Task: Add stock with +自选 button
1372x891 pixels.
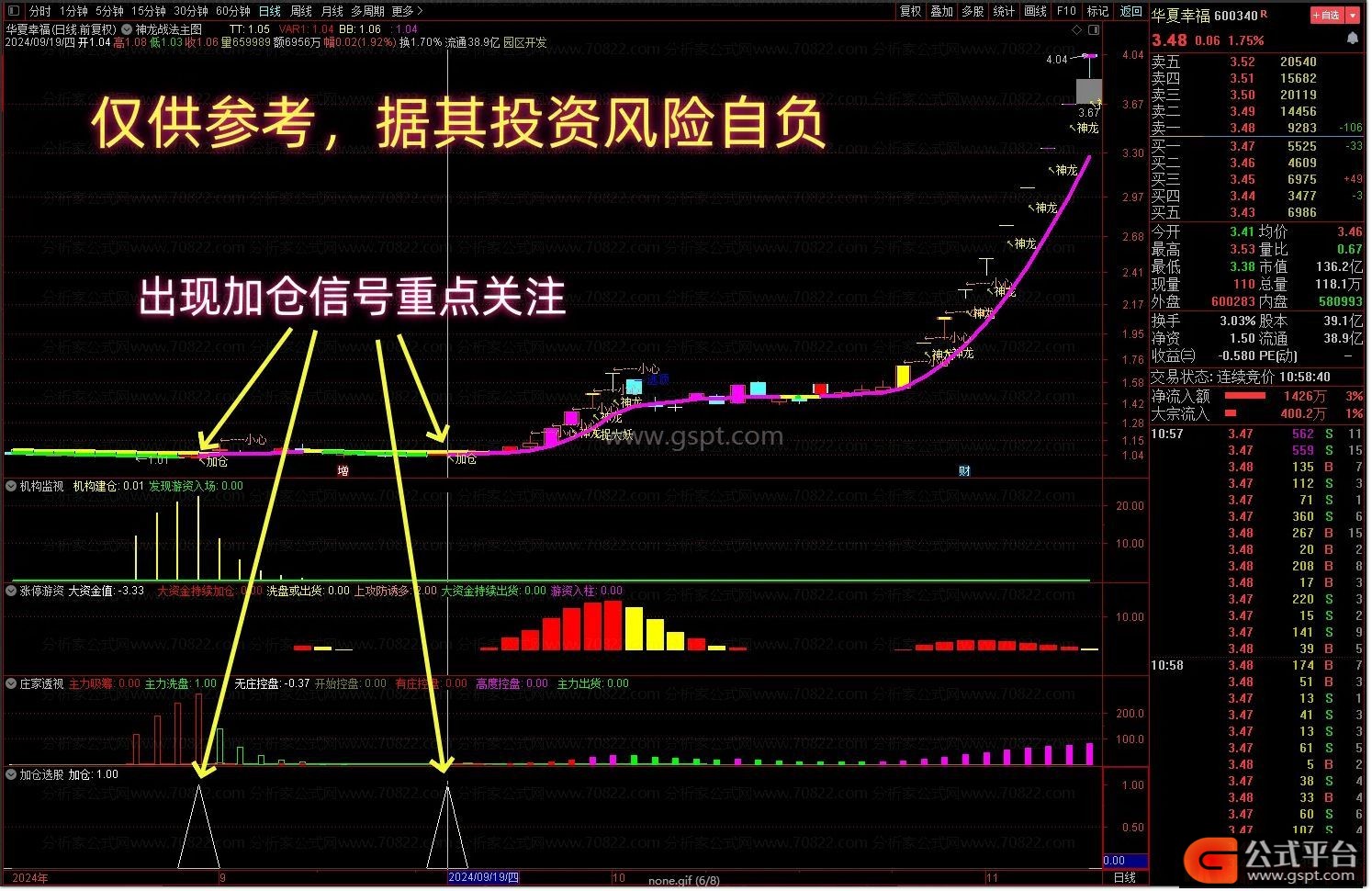Action: tap(1326, 15)
